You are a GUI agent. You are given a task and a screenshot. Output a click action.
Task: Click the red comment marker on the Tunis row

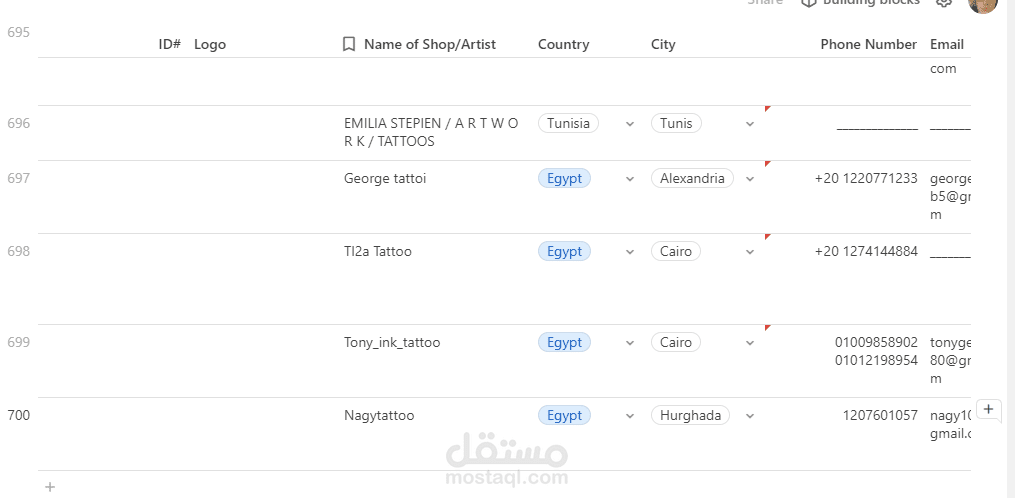(767, 108)
